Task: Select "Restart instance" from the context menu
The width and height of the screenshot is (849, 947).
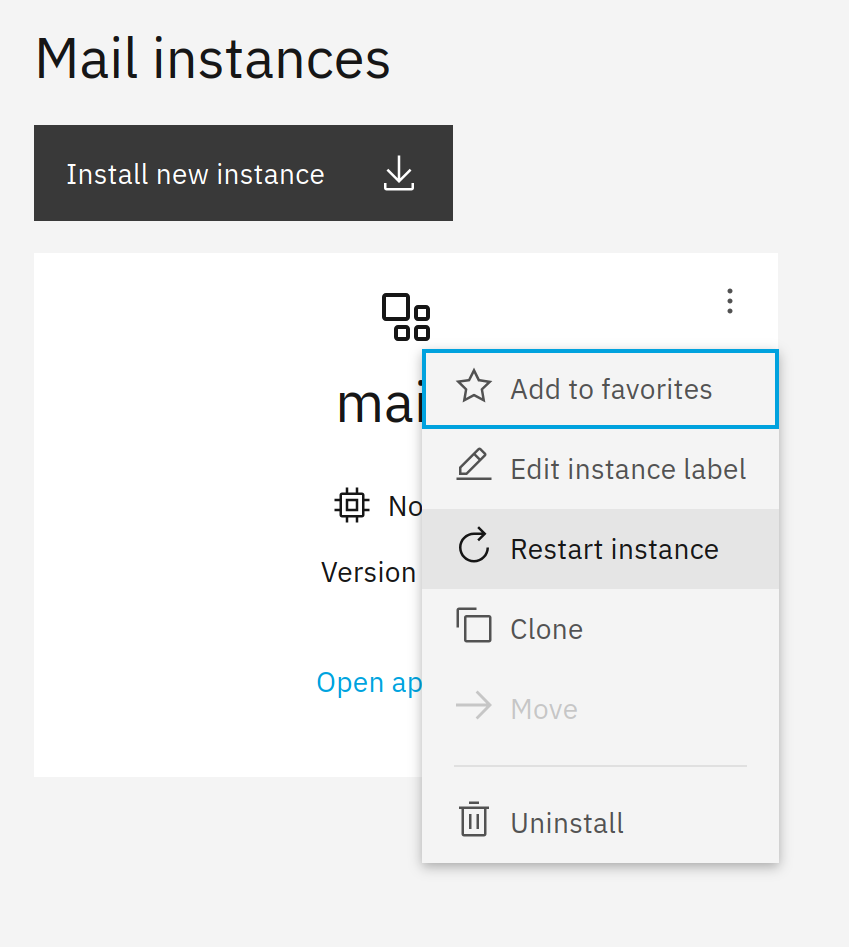Action: click(614, 549)
